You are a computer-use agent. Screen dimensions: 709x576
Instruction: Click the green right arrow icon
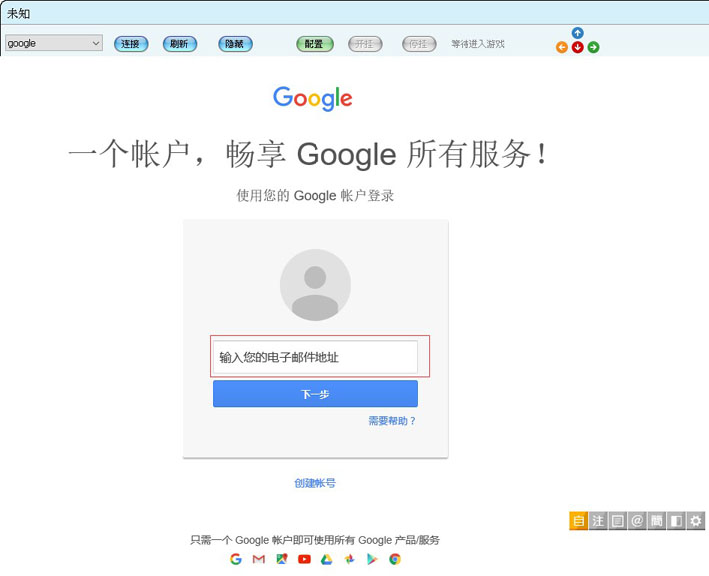593,47
